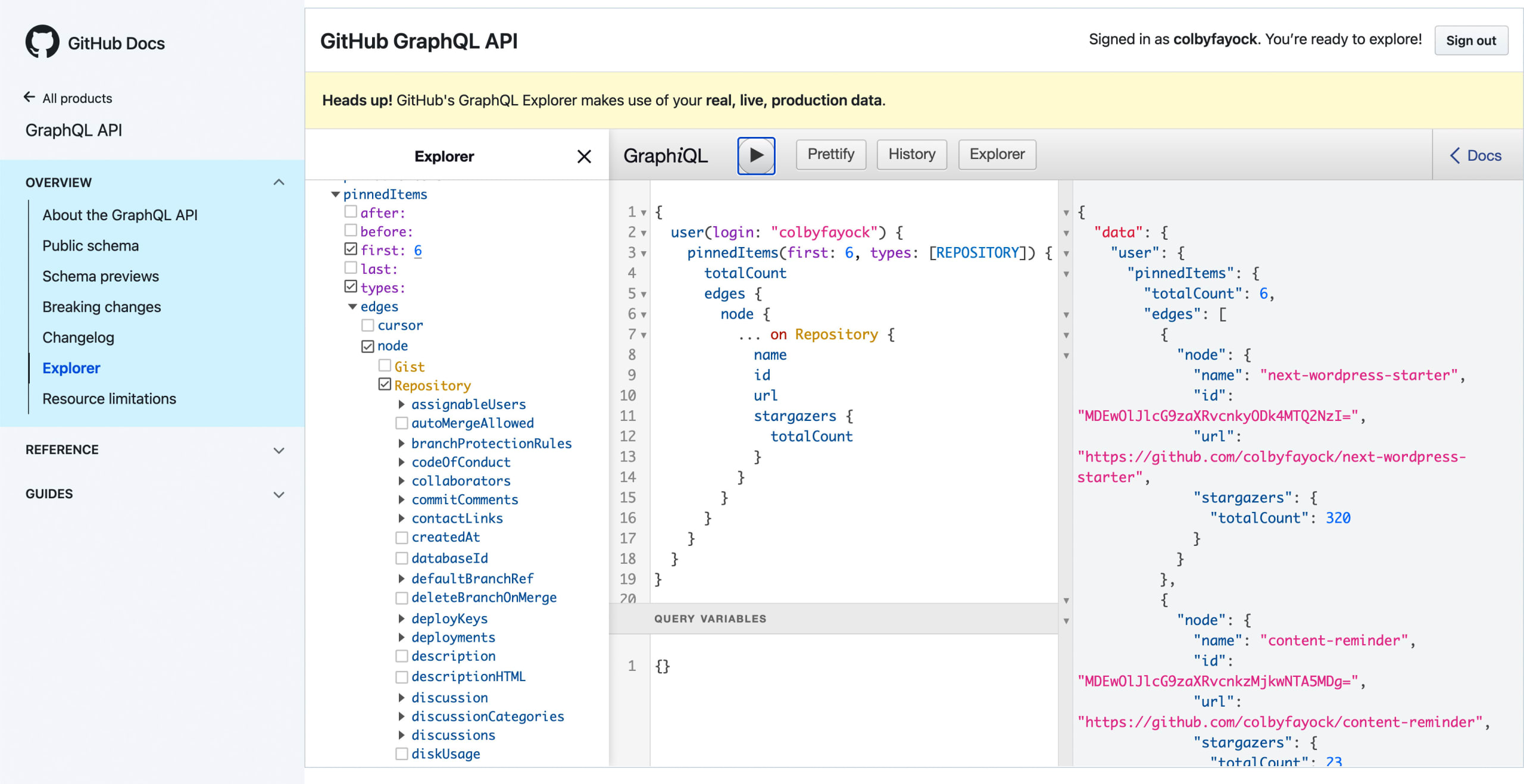Check the Gist fragment checkbox

(385, 366)
